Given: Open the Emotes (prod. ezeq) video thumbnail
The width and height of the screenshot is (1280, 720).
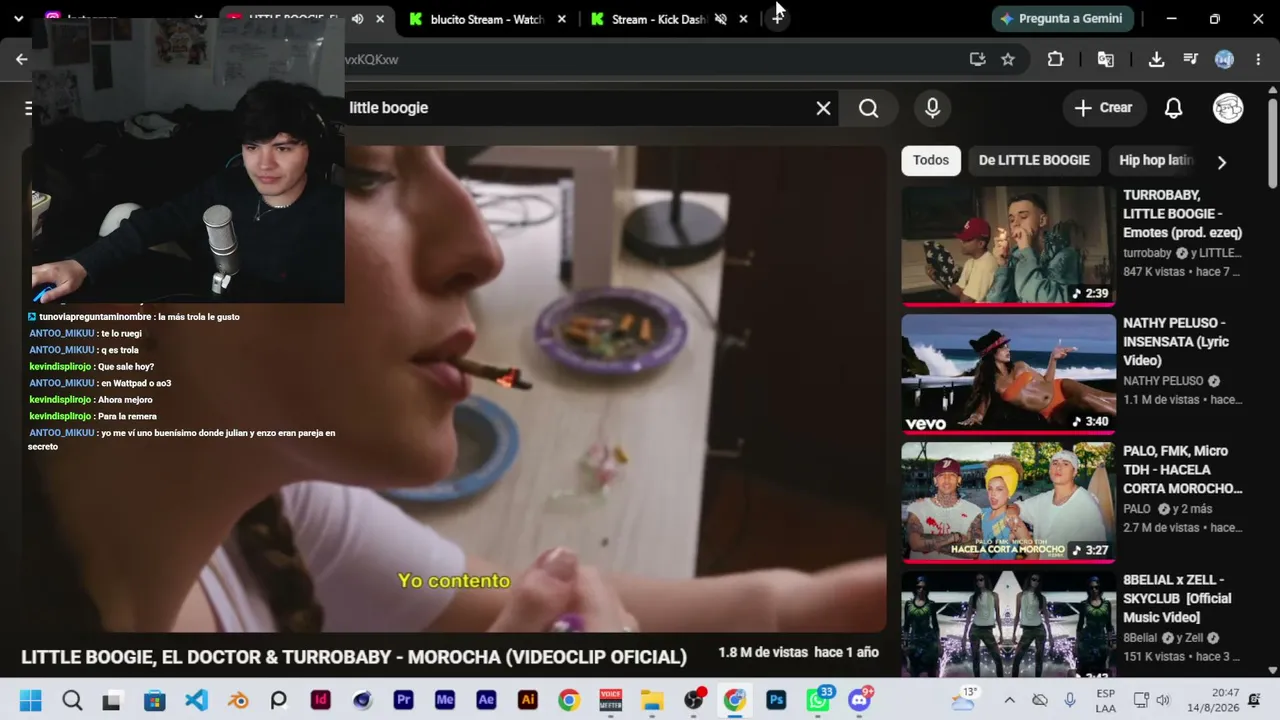Looking at the screenshot, I should coord(1008,246).
